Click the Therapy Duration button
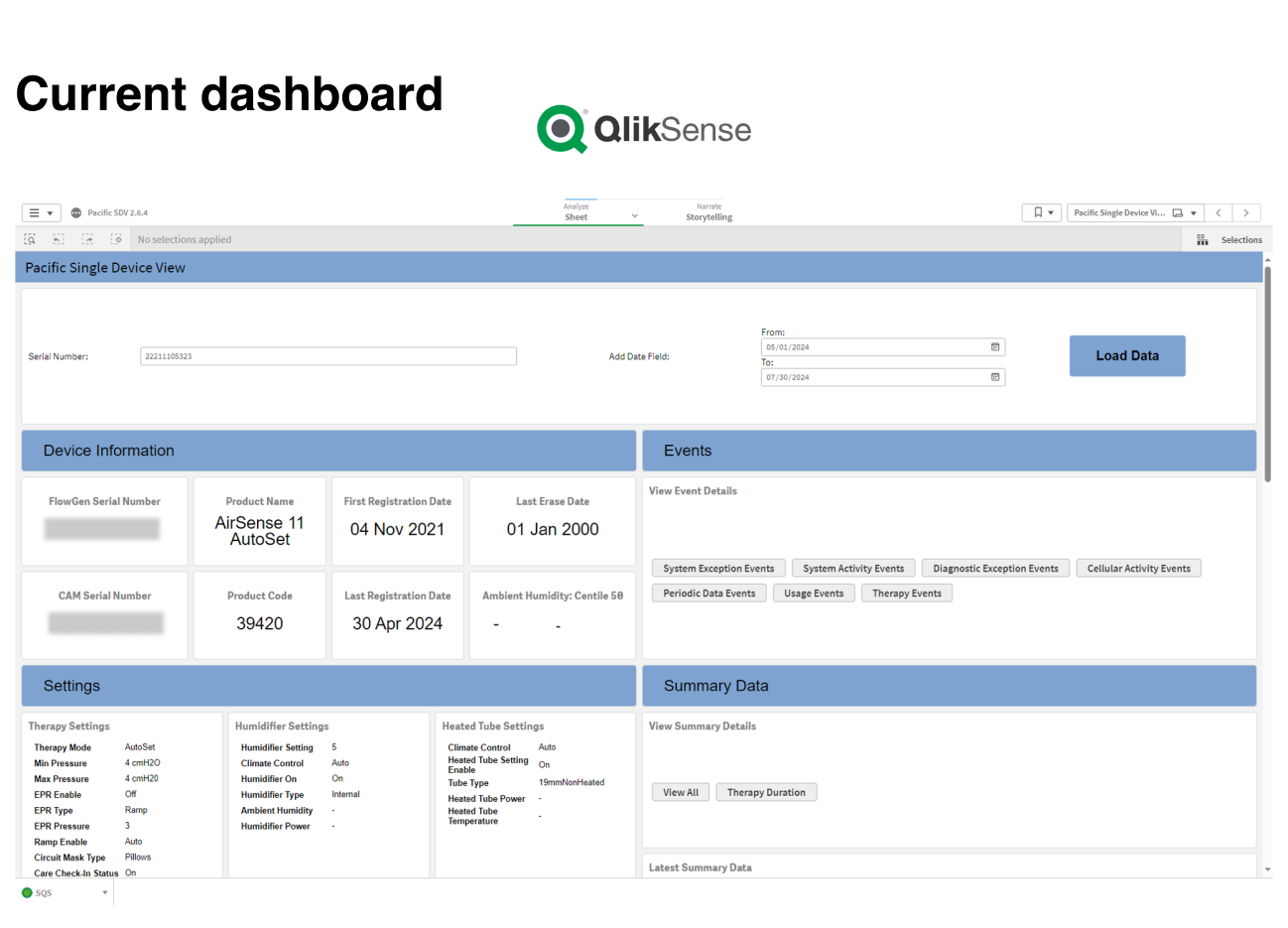The height and width of the screenshot is (928, 1288). pos(766,792)
